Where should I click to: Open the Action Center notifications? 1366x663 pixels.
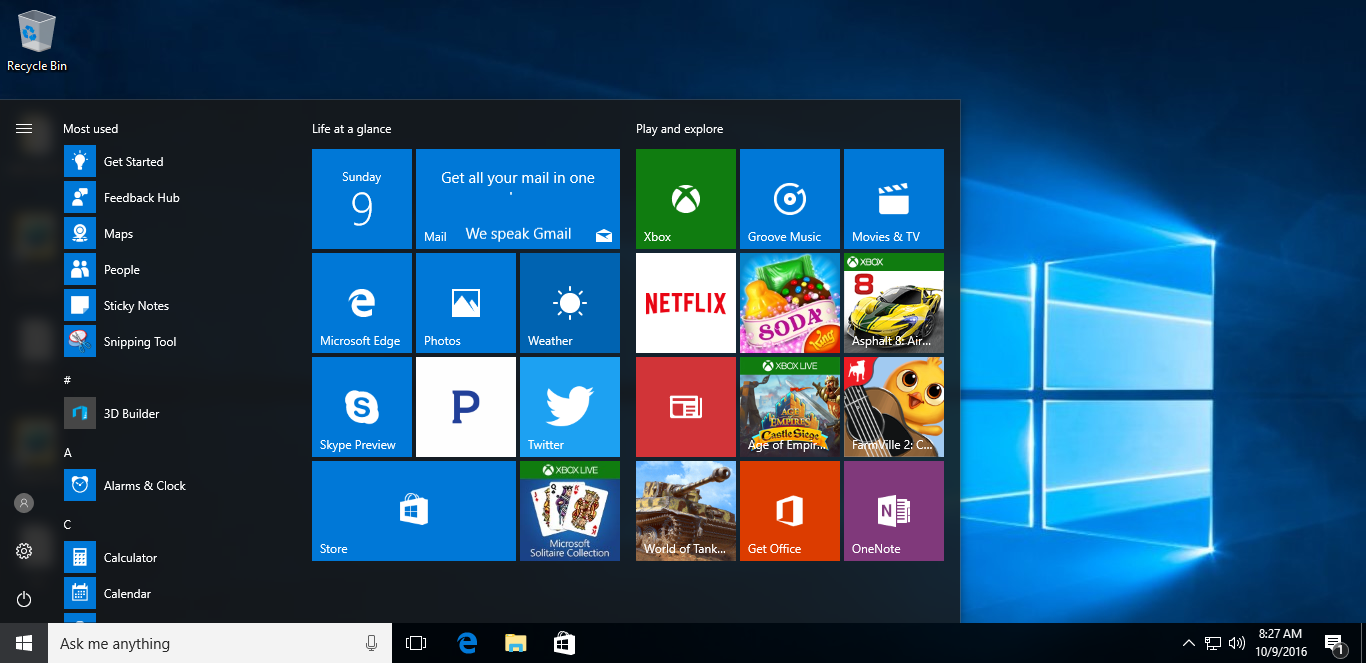(1333, 643)
